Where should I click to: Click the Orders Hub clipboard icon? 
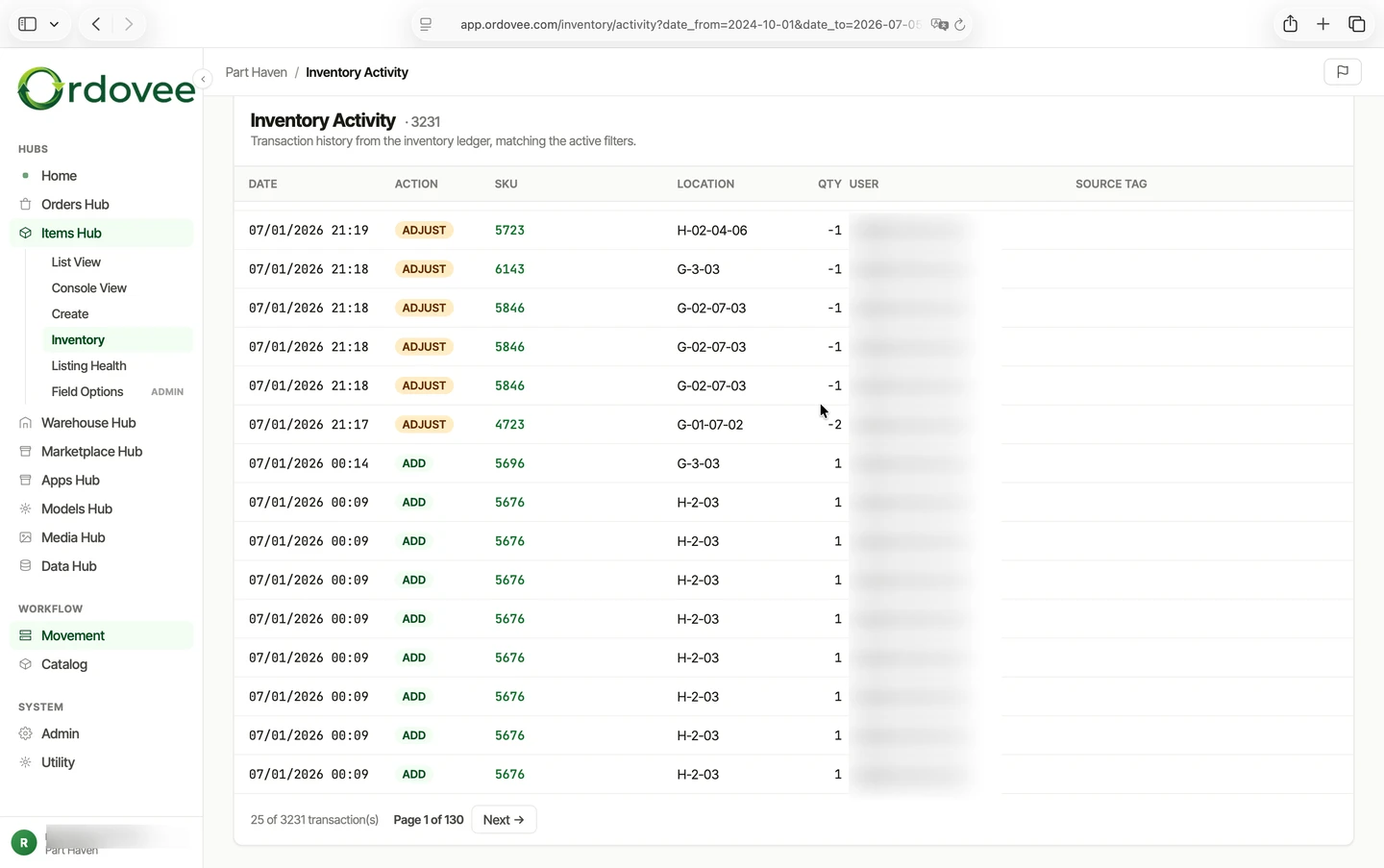[x=26, y=205]
